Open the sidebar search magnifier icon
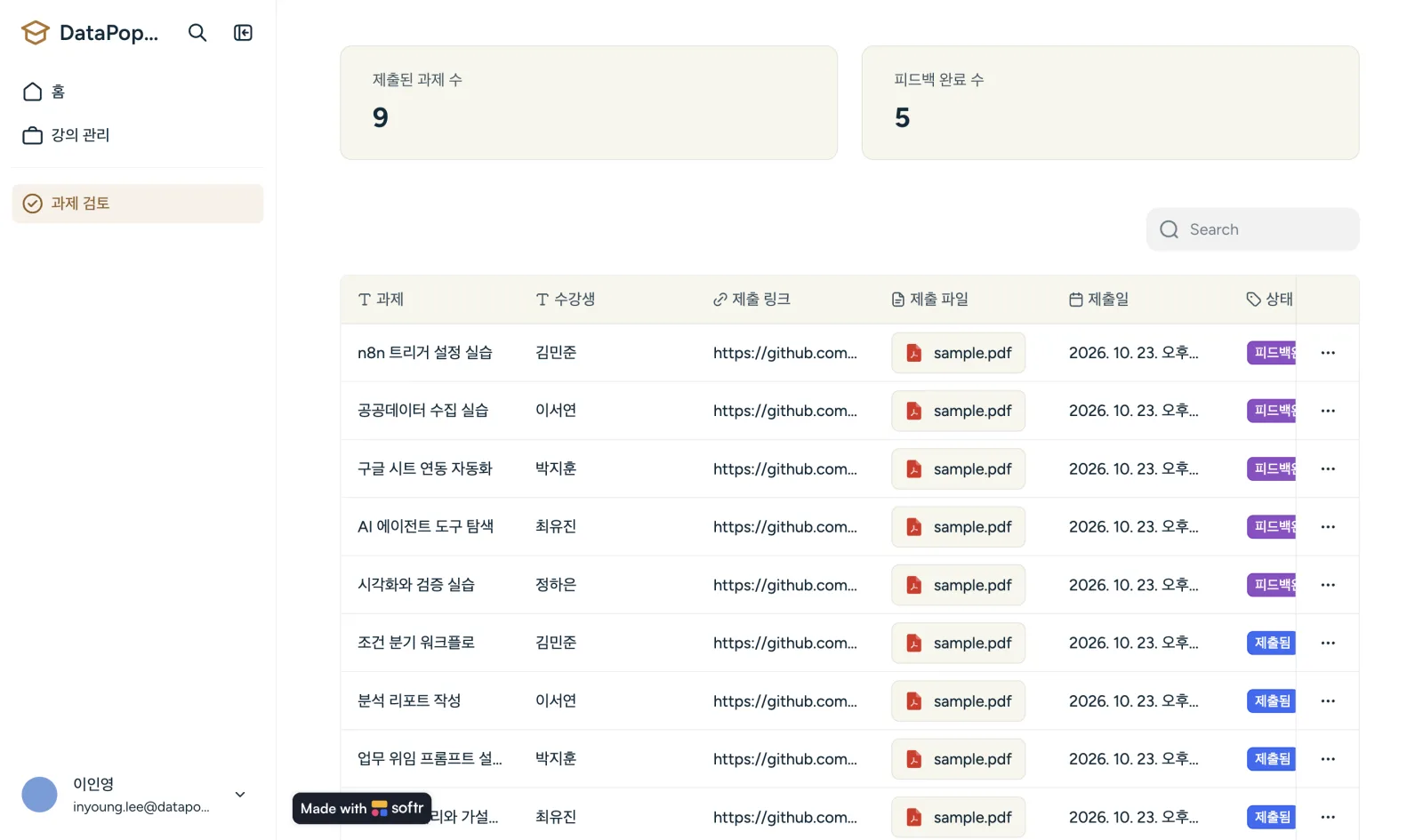Image resolution: width=1423 pixels, height=840 pixels. click(x=197, y=33)
